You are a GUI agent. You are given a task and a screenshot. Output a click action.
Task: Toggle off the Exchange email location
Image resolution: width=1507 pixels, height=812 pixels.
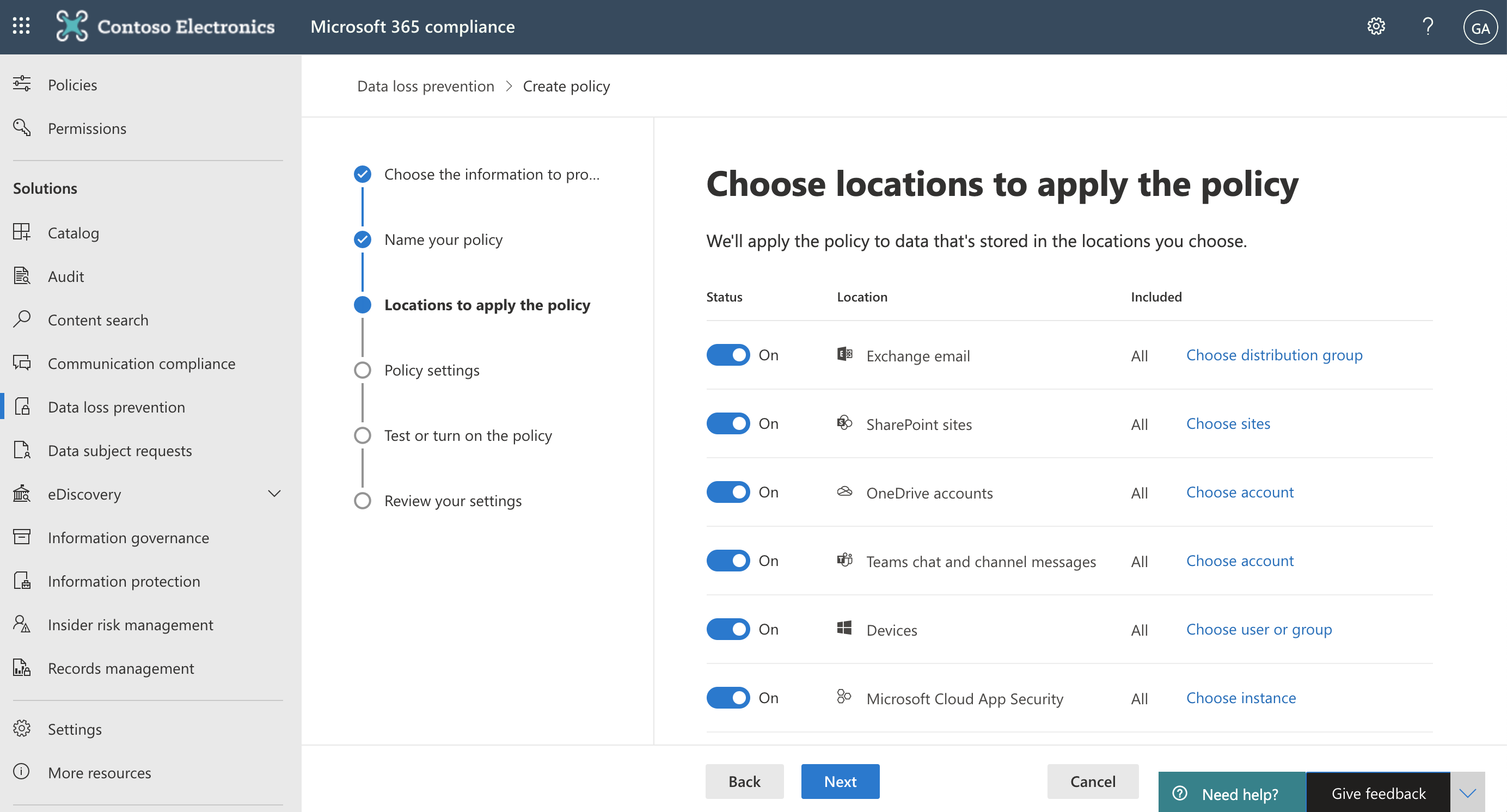[x=727, y=354]
